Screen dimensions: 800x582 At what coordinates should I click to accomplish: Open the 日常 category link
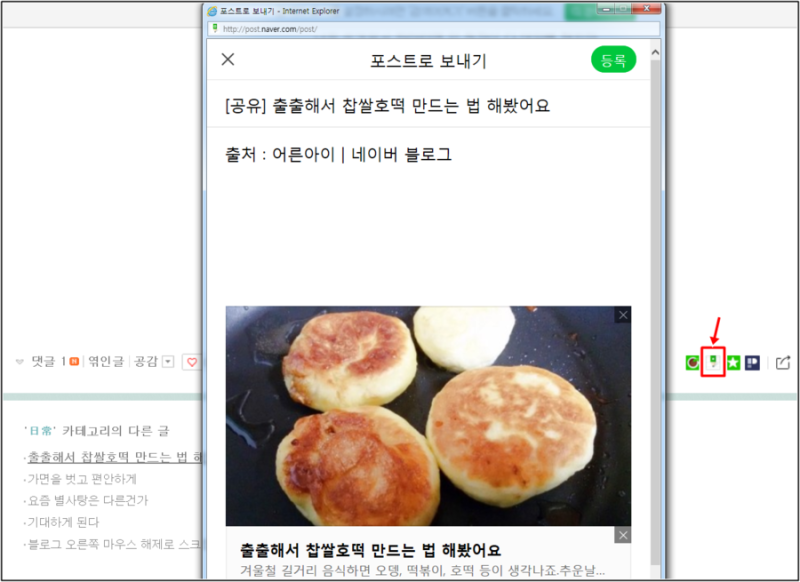(x=41, y=431)
